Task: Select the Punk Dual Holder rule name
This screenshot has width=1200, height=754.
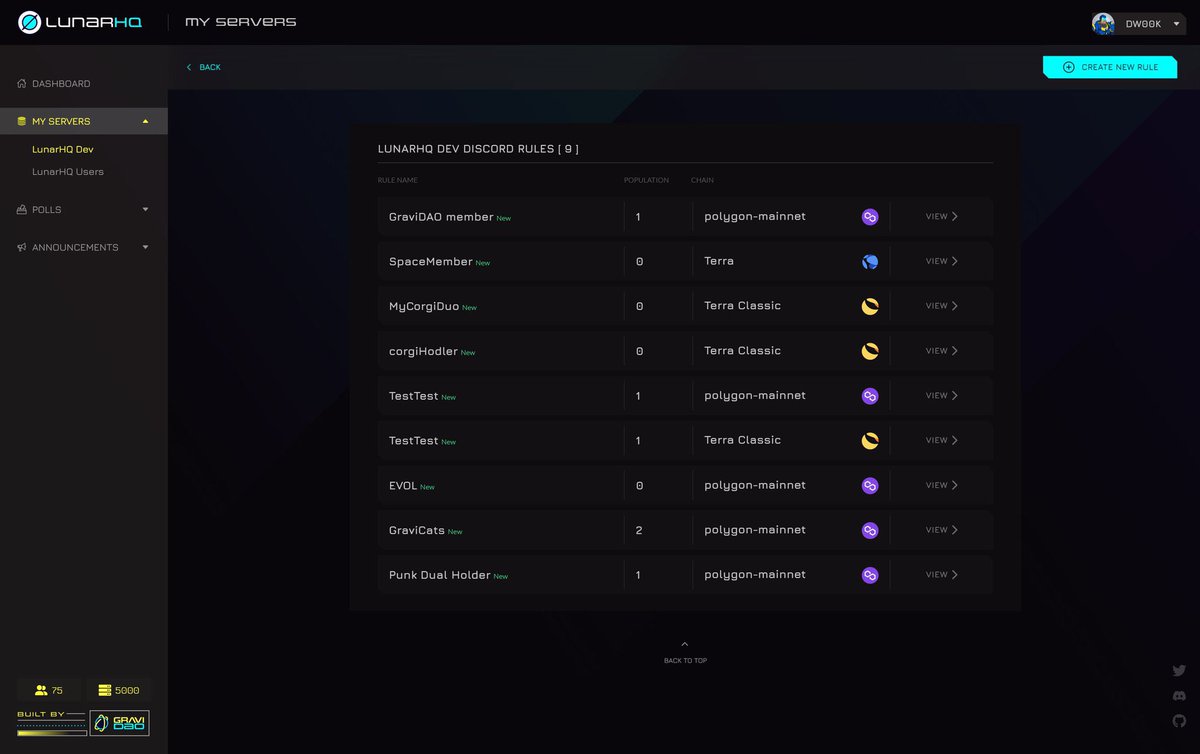Action: point(440,575)
